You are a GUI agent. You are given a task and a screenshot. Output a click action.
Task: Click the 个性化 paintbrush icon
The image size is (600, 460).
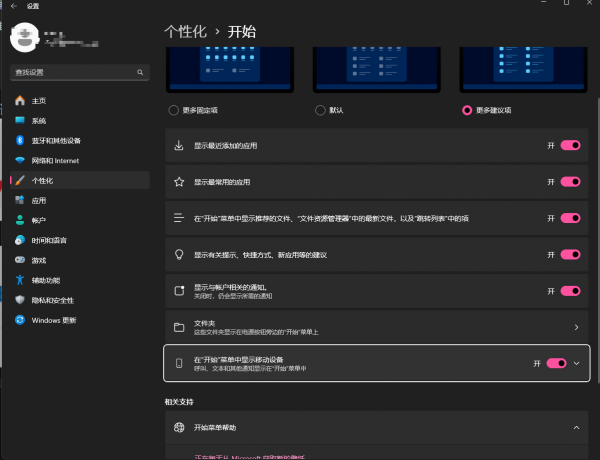tap(20, 180)
